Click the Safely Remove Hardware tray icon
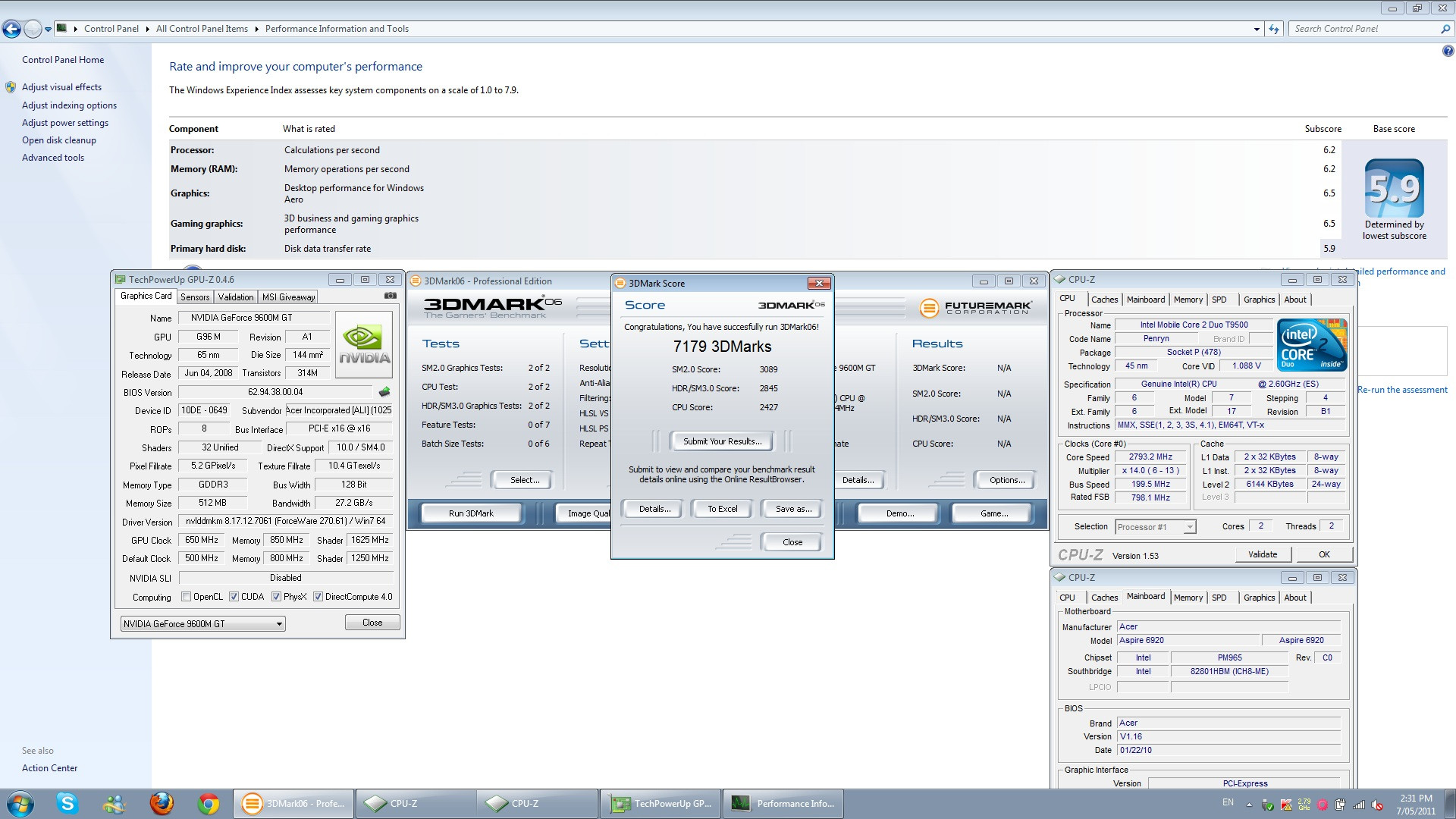Viewport: 1456px width, 819px height. [1269, 805]
